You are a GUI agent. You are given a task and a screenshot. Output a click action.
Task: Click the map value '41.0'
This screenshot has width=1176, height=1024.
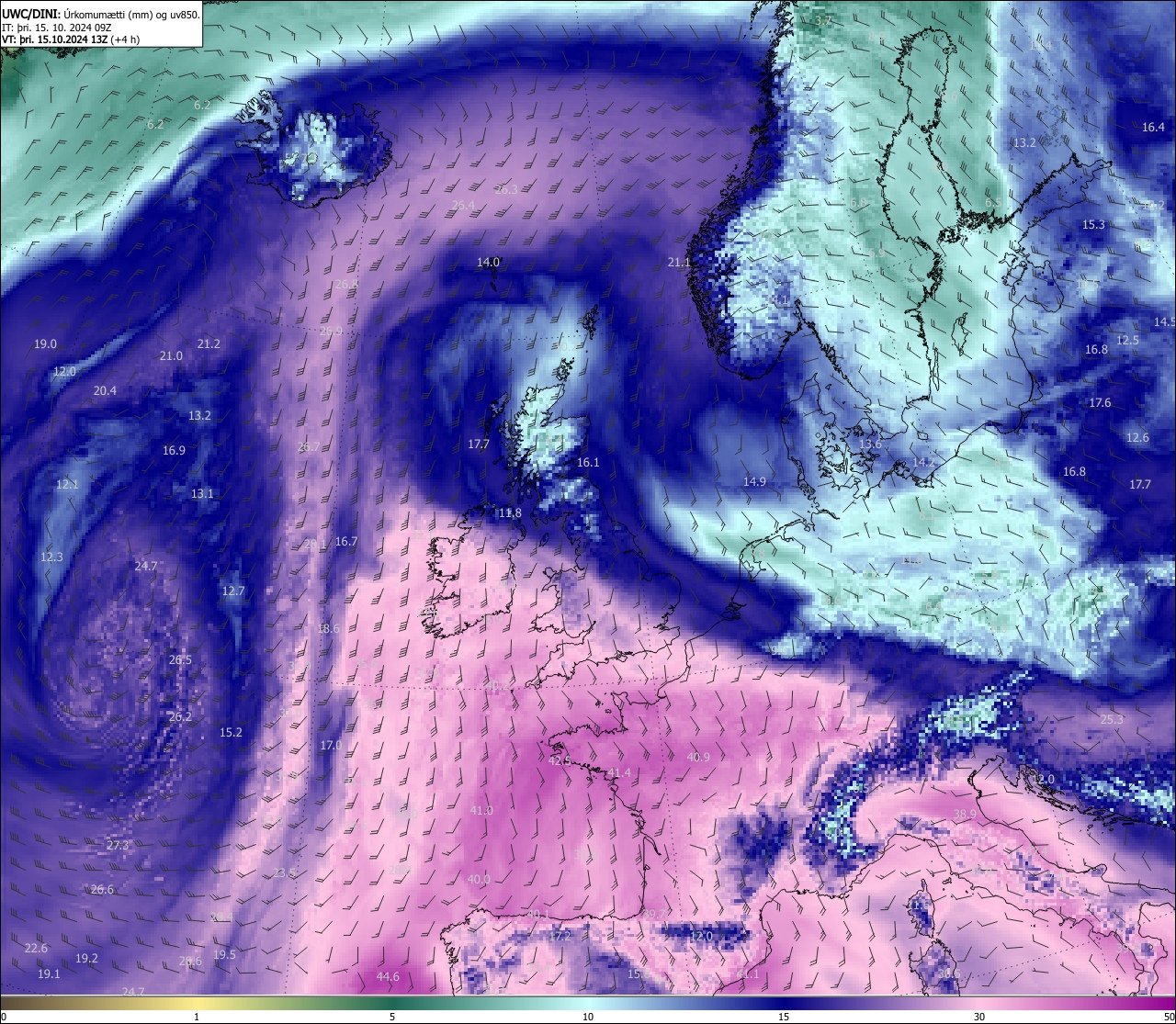click(x=481, y=810)
